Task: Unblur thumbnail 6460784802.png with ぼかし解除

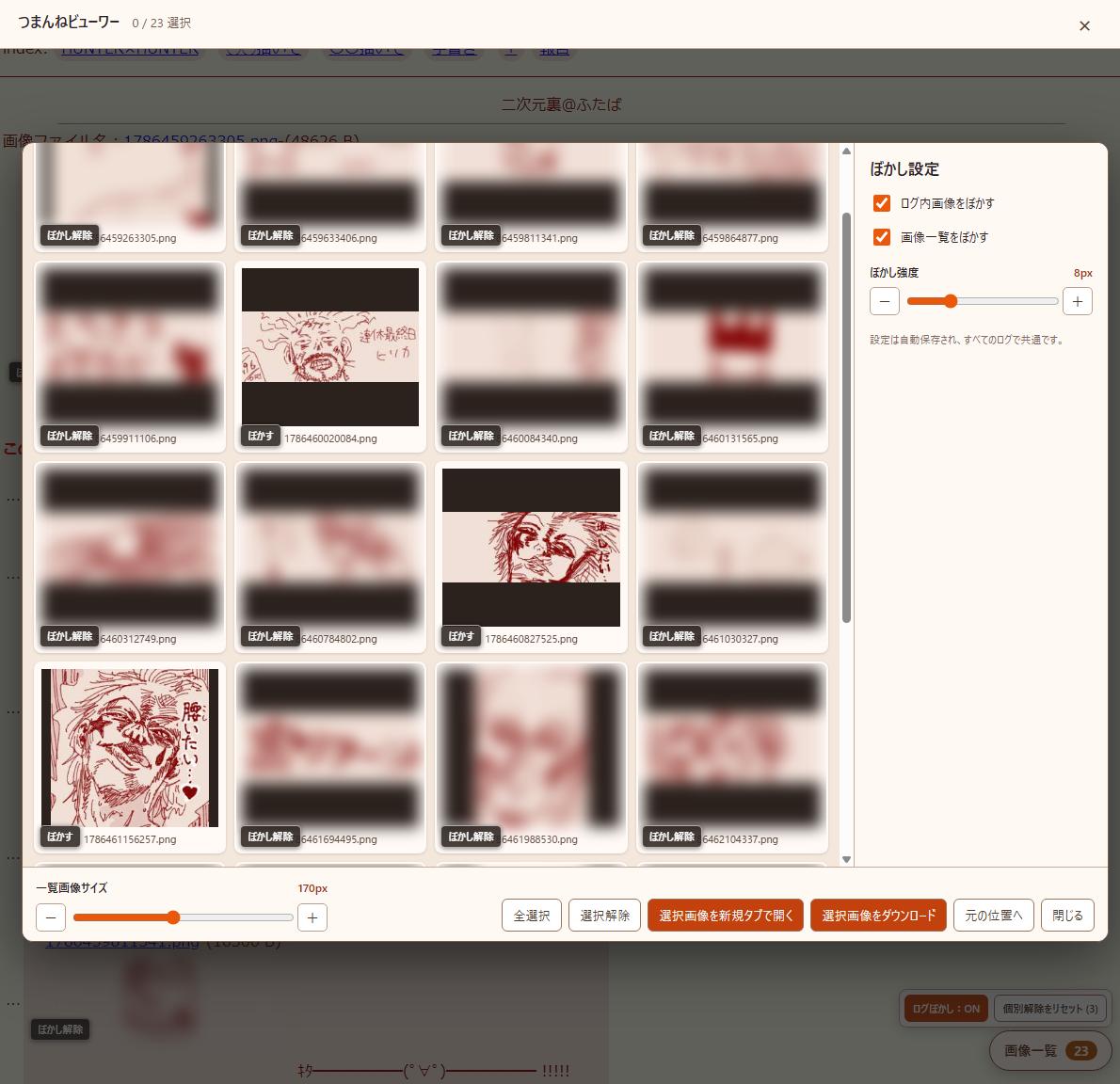Action: tap(270, 636)
